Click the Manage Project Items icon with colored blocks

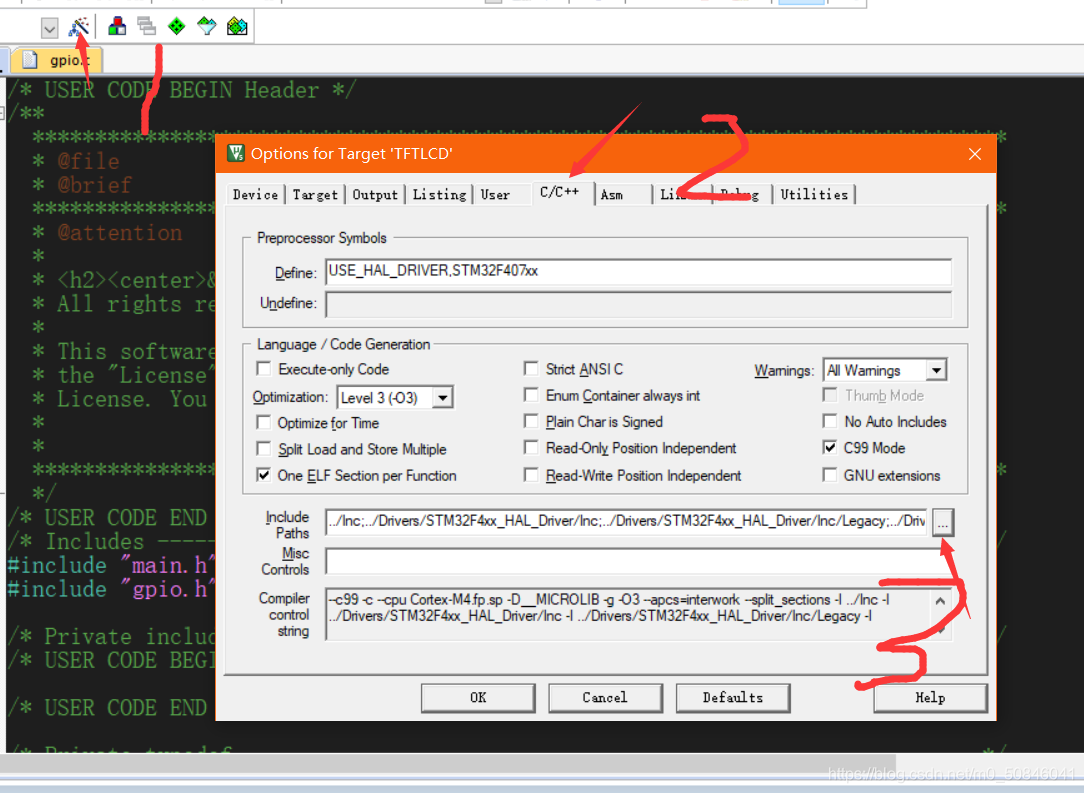click(x=117, y=27)
